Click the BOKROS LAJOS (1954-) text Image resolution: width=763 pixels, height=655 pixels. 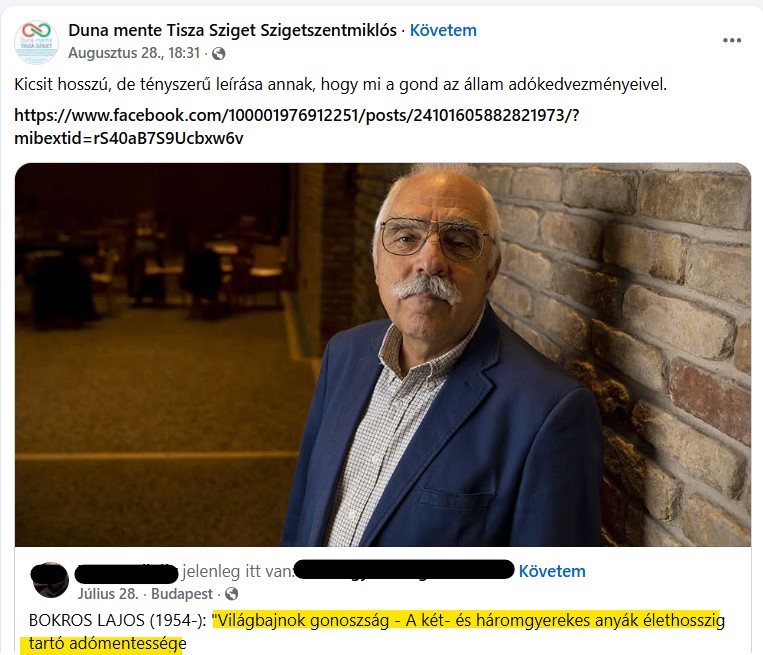point(118,620)
